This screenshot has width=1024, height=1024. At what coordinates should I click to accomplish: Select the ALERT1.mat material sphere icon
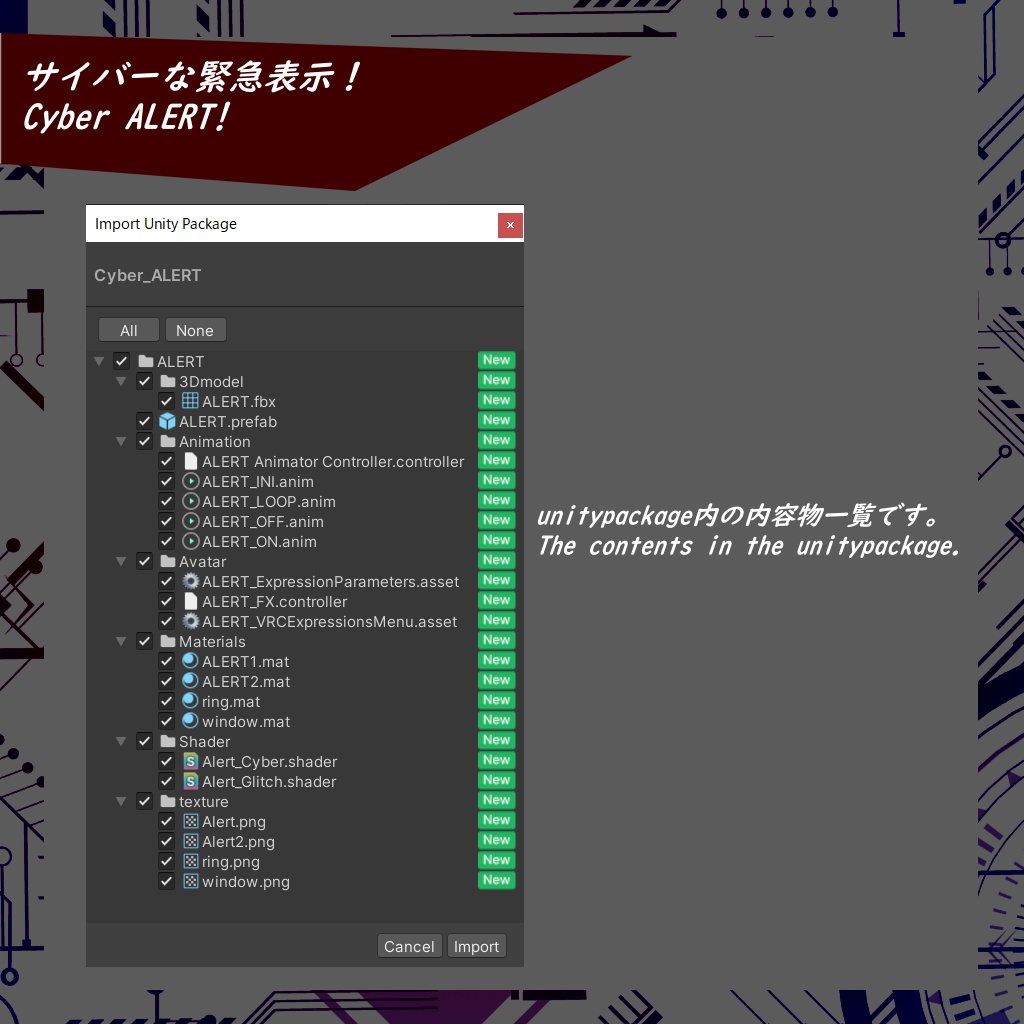click(x=190, y=661)
